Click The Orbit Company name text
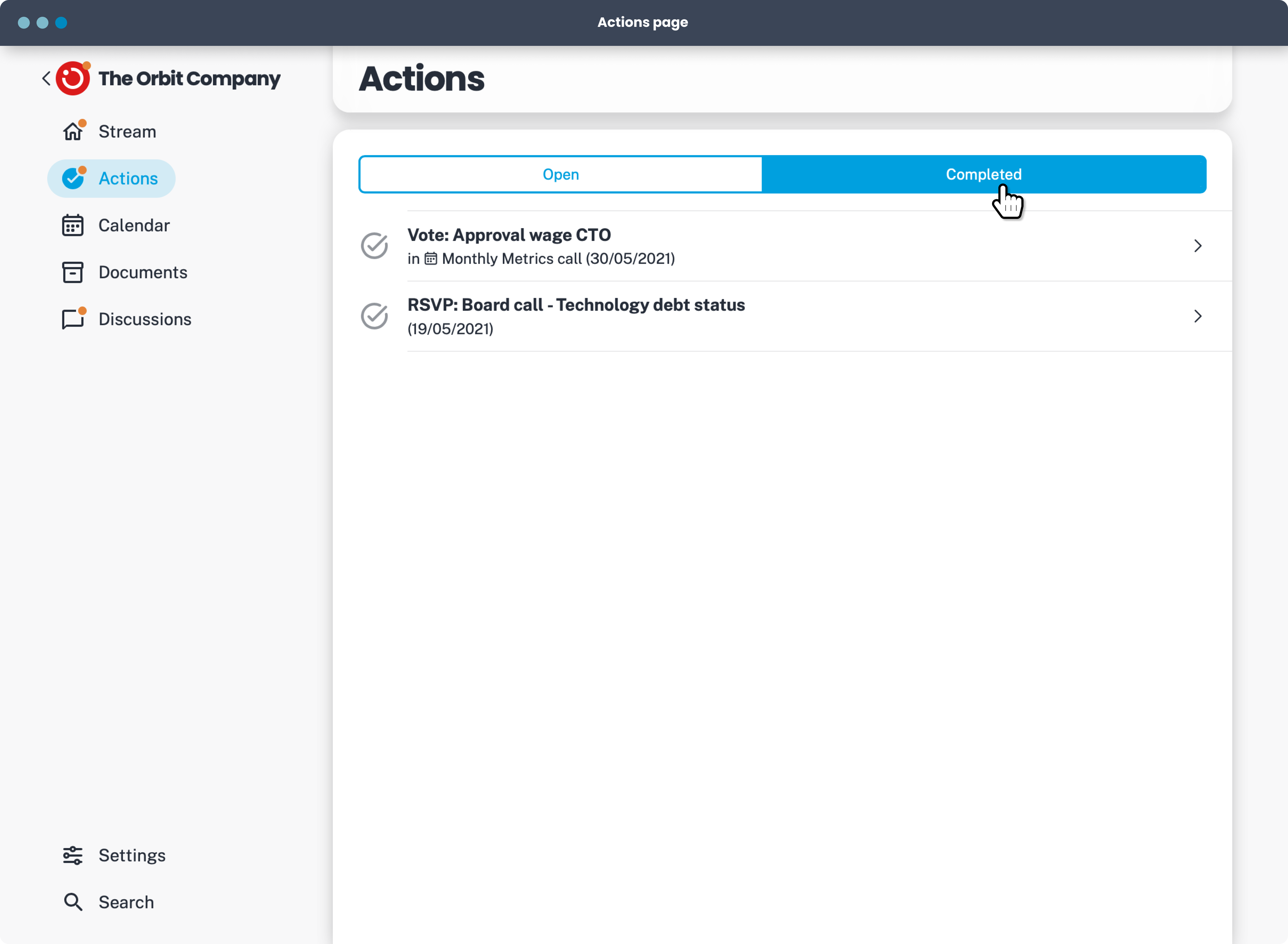Viewport: 1288px width, 944px height. [189, 78]
